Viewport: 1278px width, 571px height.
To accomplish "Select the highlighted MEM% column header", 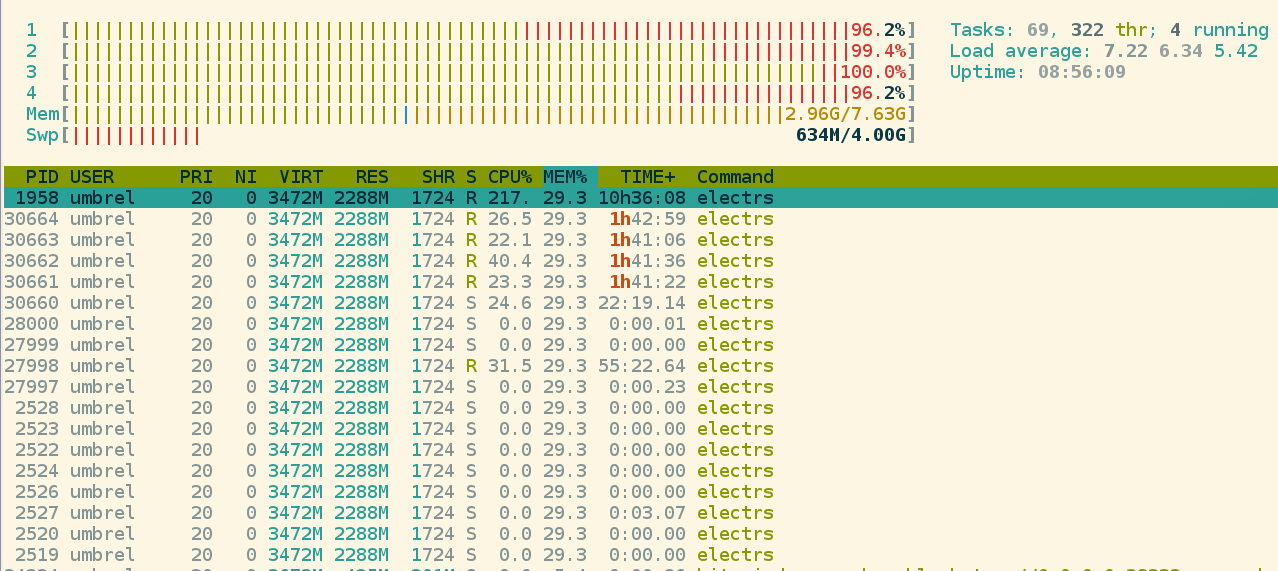I will [570, 177].
